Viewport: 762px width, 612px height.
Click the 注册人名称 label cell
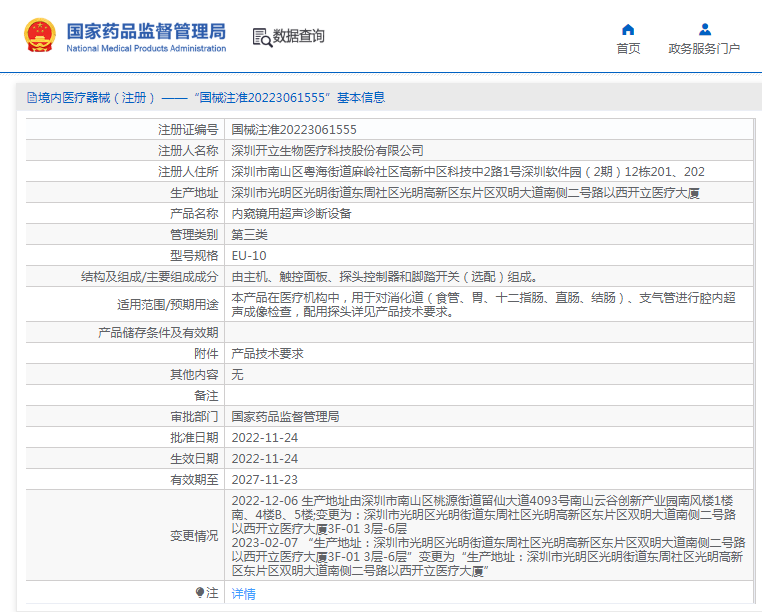(x=125, y=151)
